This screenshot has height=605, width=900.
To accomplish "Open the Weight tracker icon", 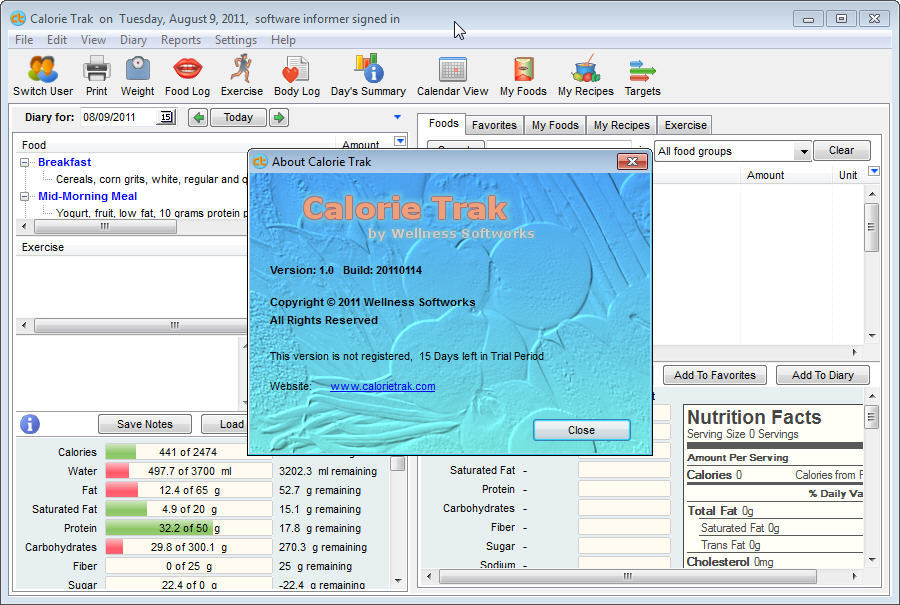I will click(x=136, y=75).
